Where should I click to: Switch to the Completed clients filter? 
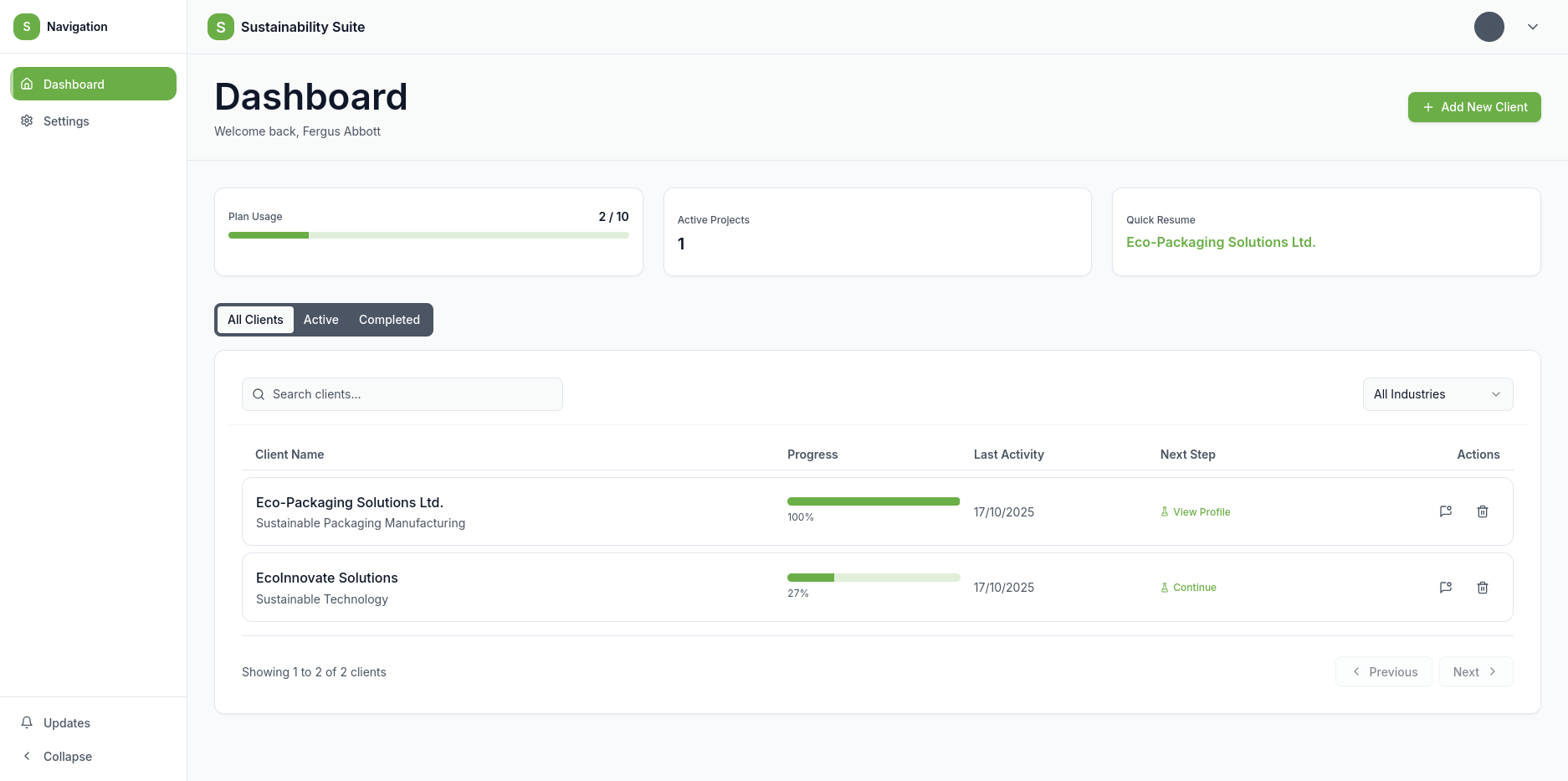389,320
